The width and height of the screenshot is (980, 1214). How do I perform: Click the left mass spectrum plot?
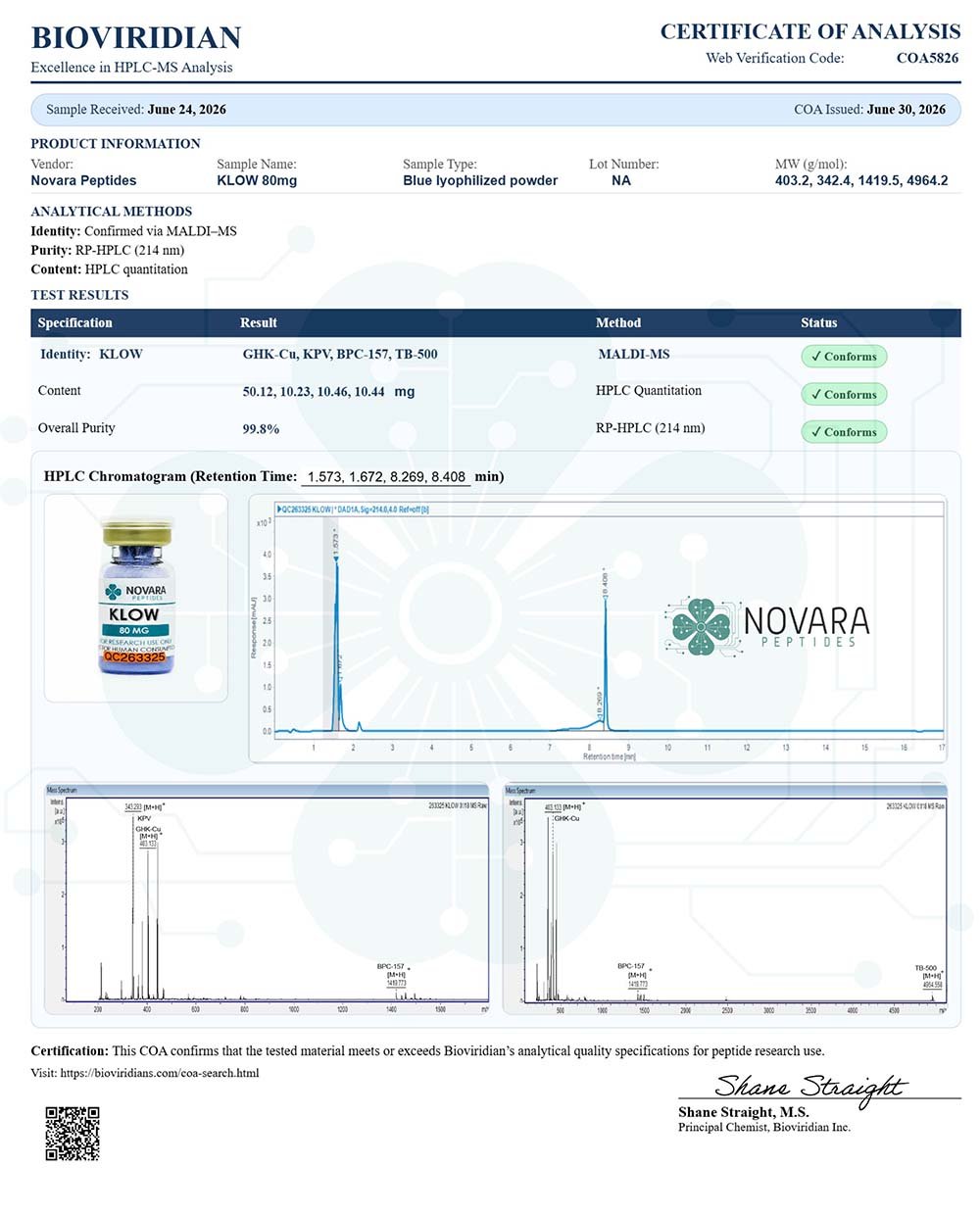[x=267, y=898]
